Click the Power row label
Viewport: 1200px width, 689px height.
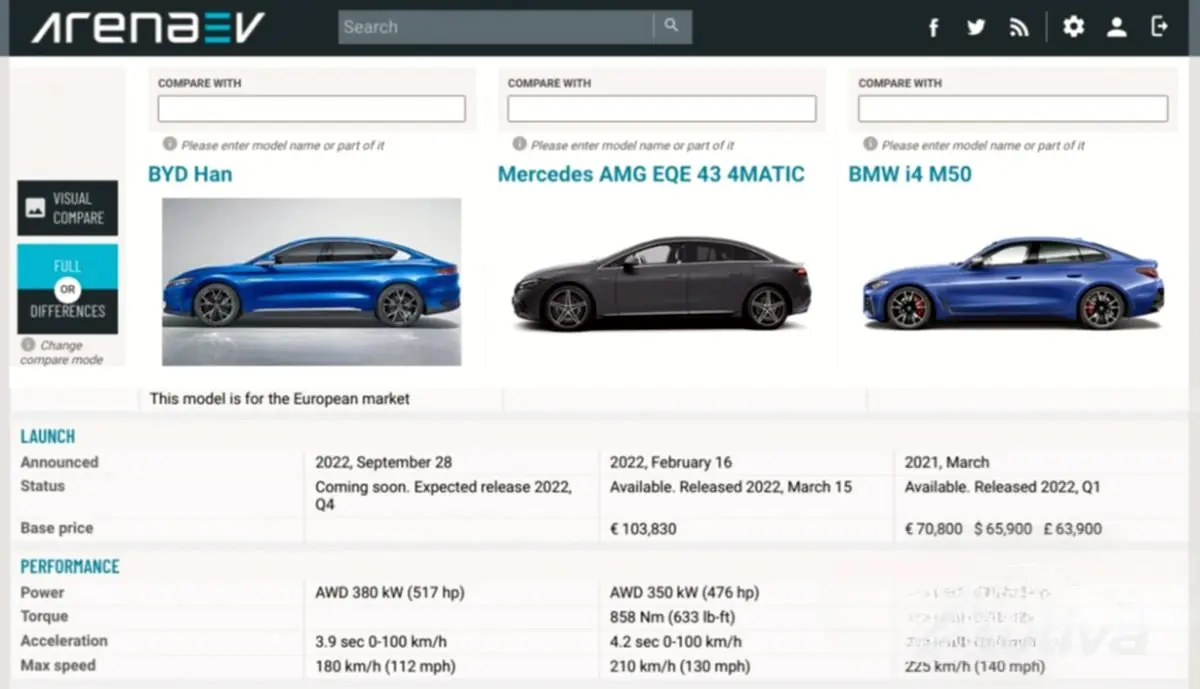click(x=43, y=592)
